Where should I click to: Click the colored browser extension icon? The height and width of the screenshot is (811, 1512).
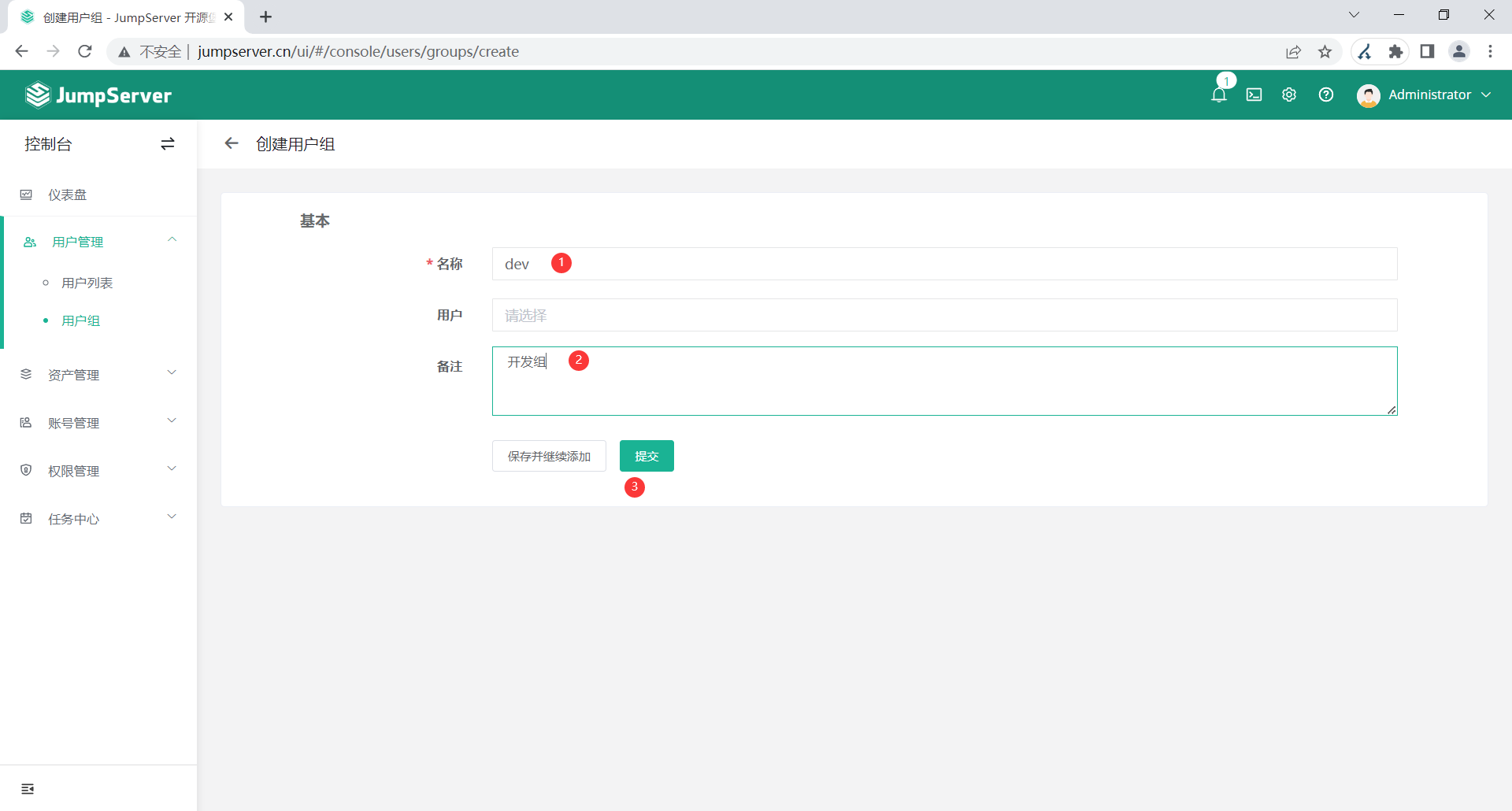1365,52
